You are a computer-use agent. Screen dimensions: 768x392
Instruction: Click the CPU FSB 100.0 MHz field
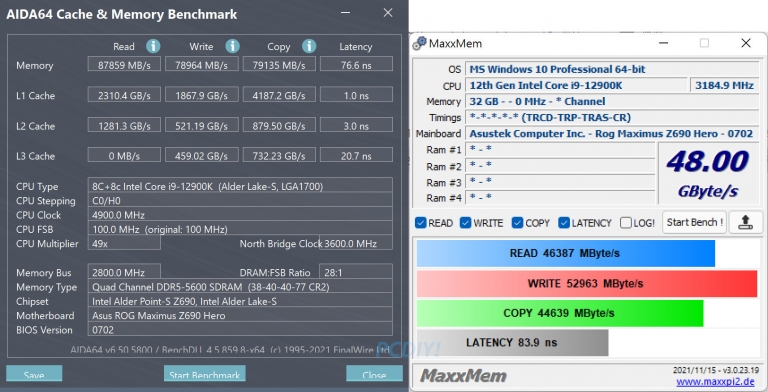pyautogui.click(x=240, y=228)
